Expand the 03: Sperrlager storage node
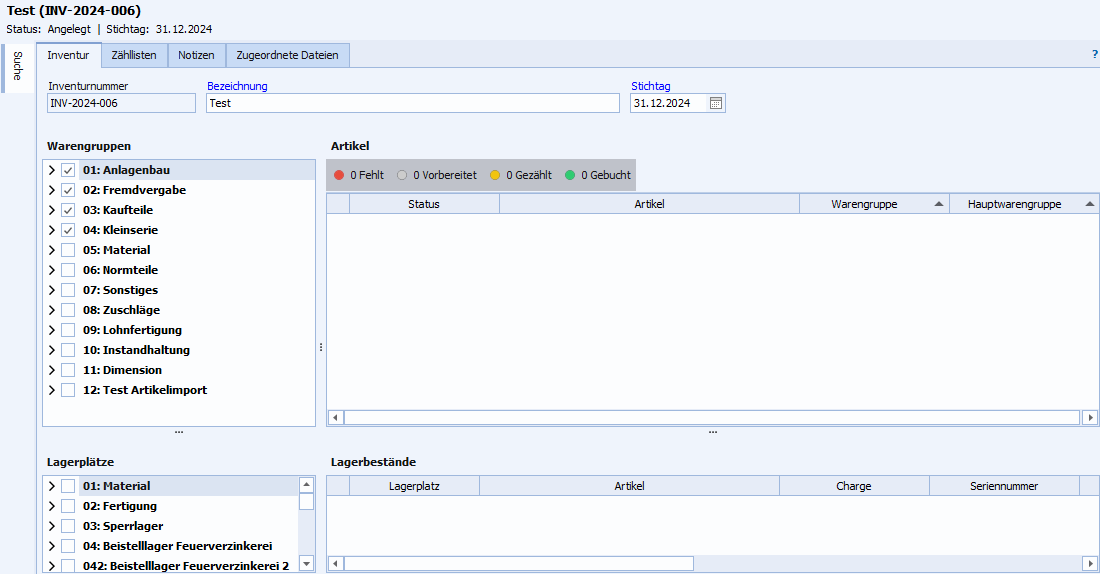The width and height of the screenshot is (1100, 574). point(52,526)
